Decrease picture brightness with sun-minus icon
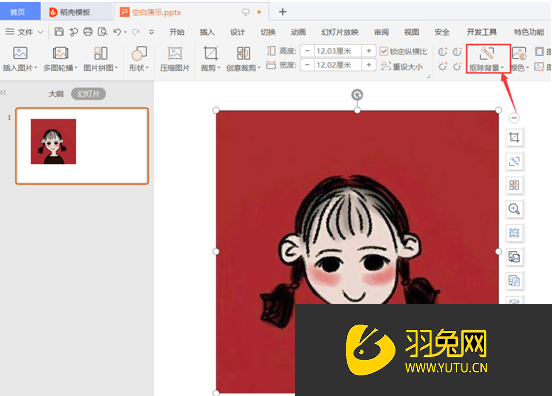 (x=457, y=66)
